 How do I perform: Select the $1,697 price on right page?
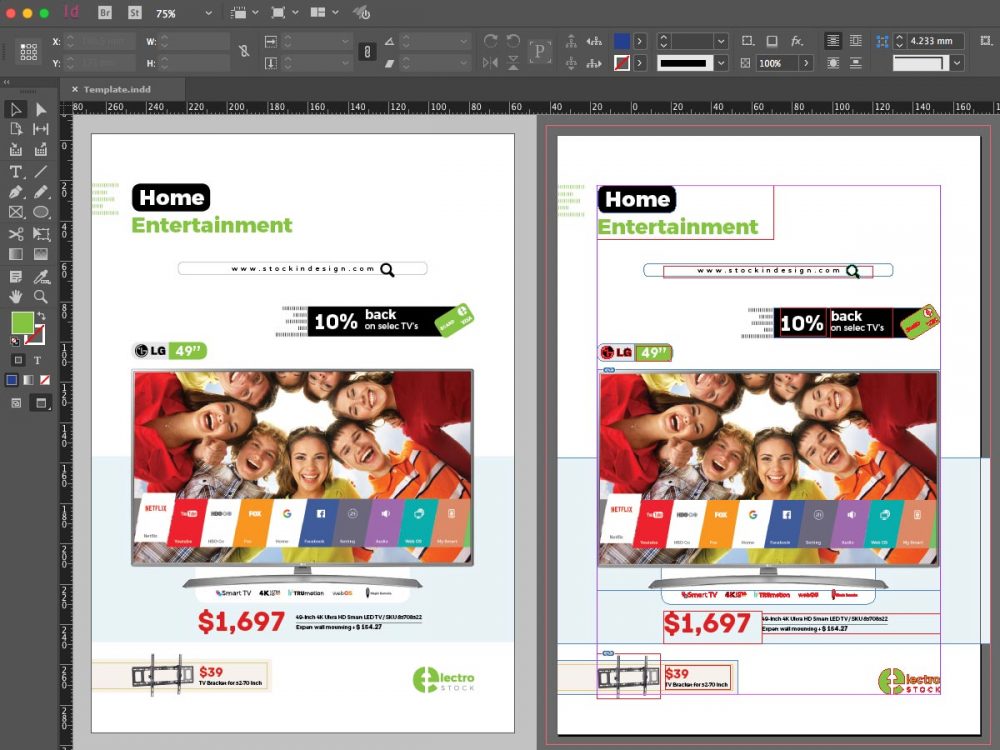point(707,623)
